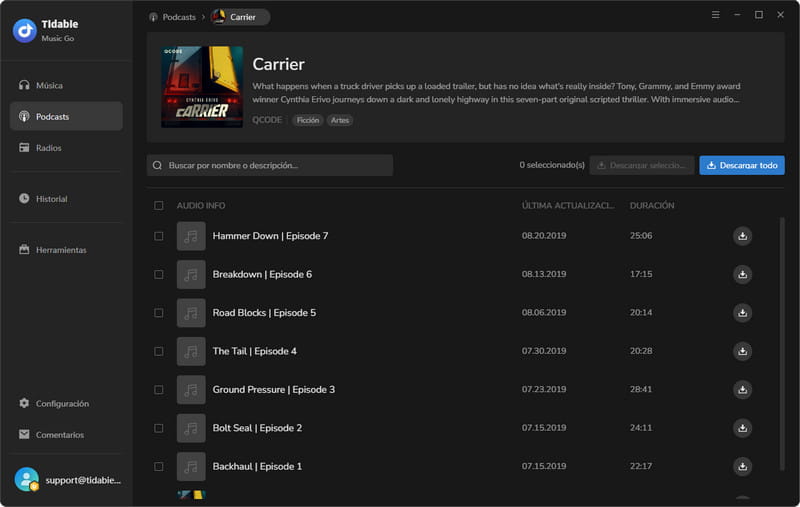Click the title Hammer Down | Episode 7
This screenshot has width=800, height=507.
pyautogui.click(x=270, y=236)
